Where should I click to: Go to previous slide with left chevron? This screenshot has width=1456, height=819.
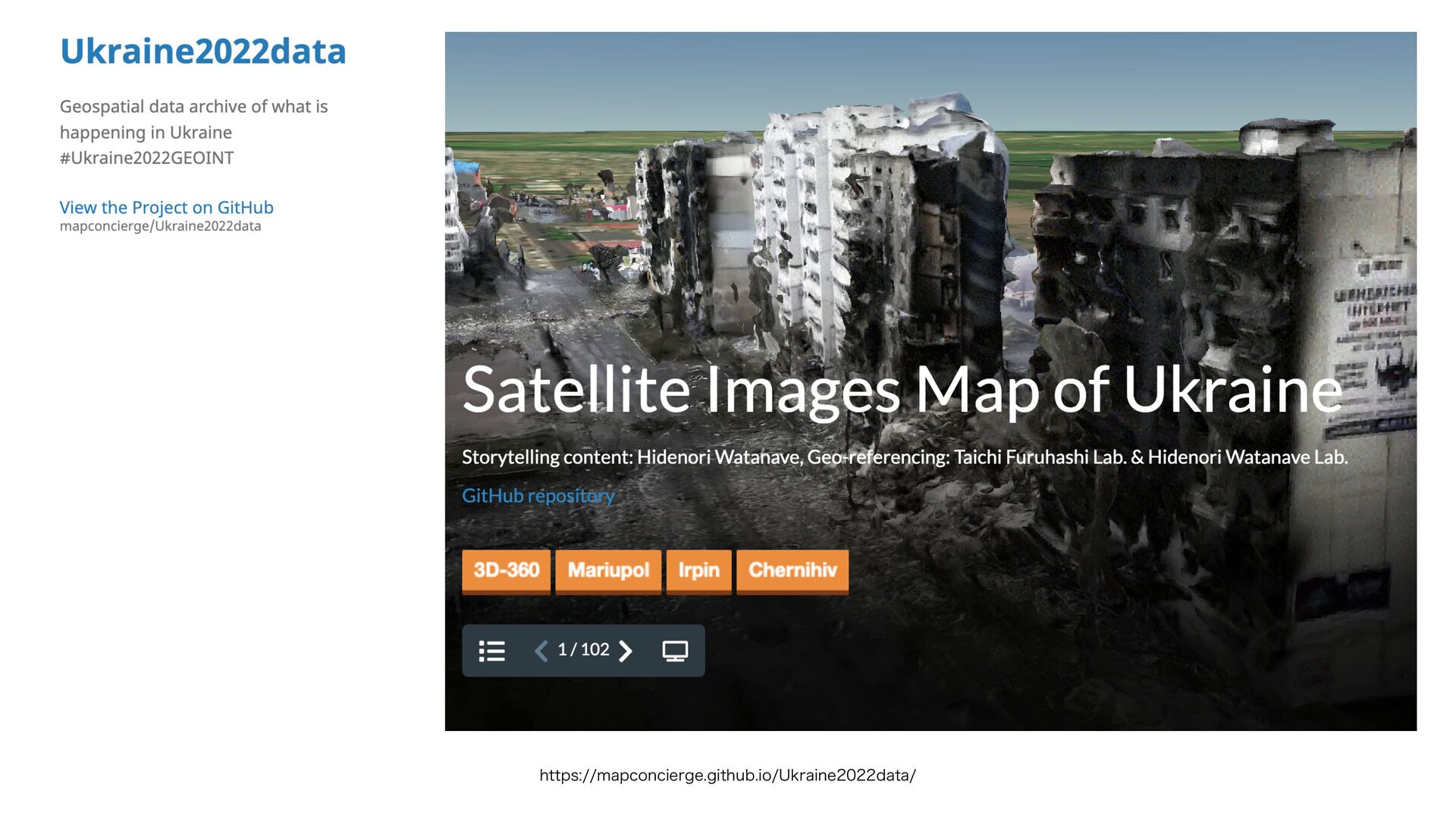[x=541, y=651]
